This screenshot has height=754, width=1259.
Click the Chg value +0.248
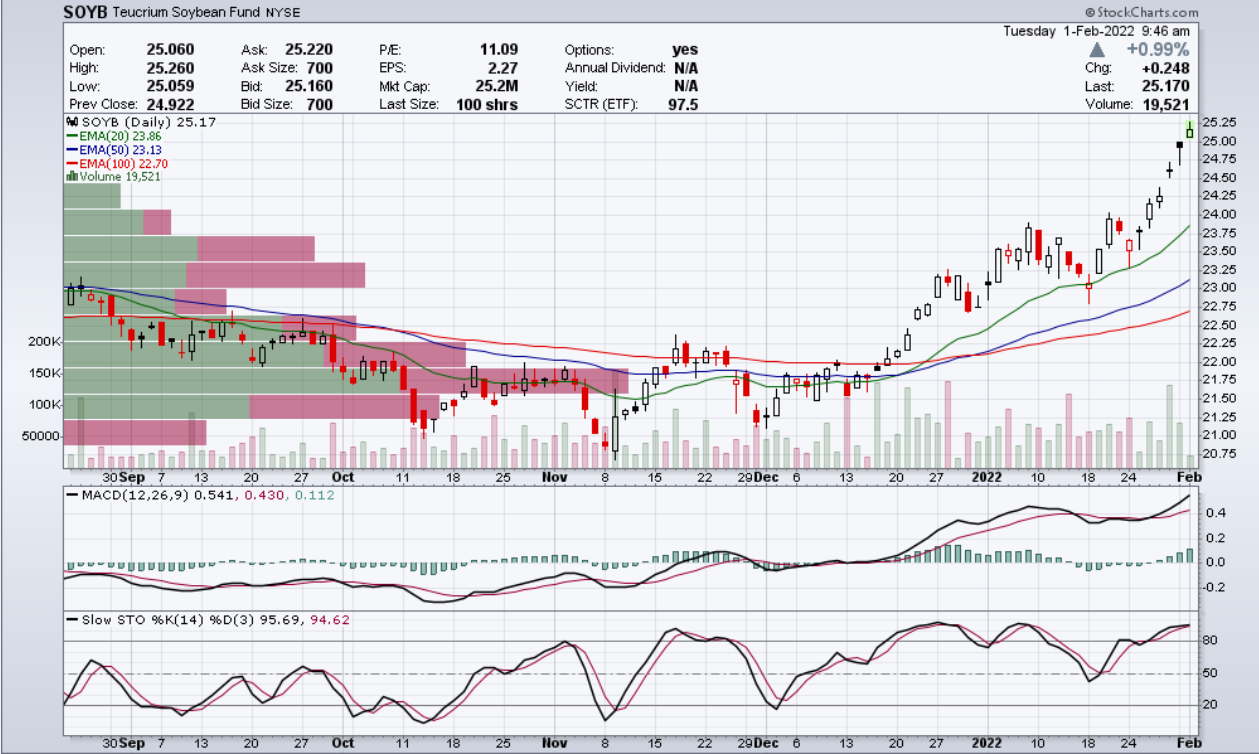[1168, 68]
